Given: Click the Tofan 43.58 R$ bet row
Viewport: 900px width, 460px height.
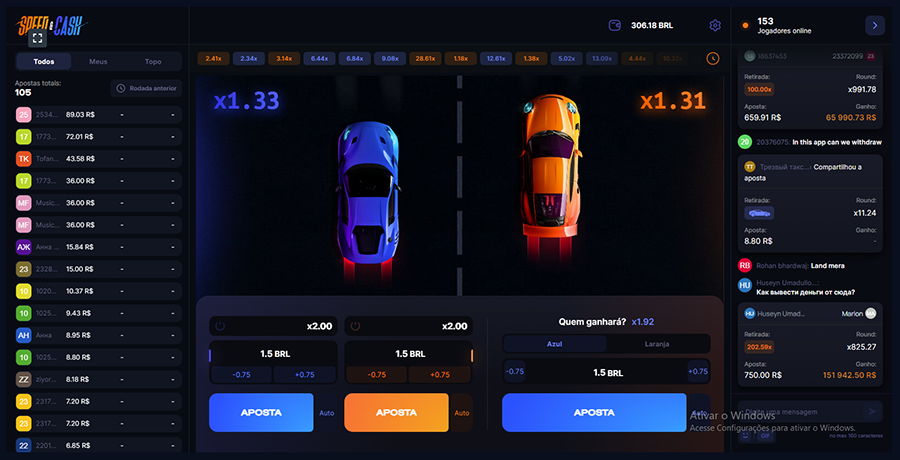Looking at the screenshot, I should [98, 159].
